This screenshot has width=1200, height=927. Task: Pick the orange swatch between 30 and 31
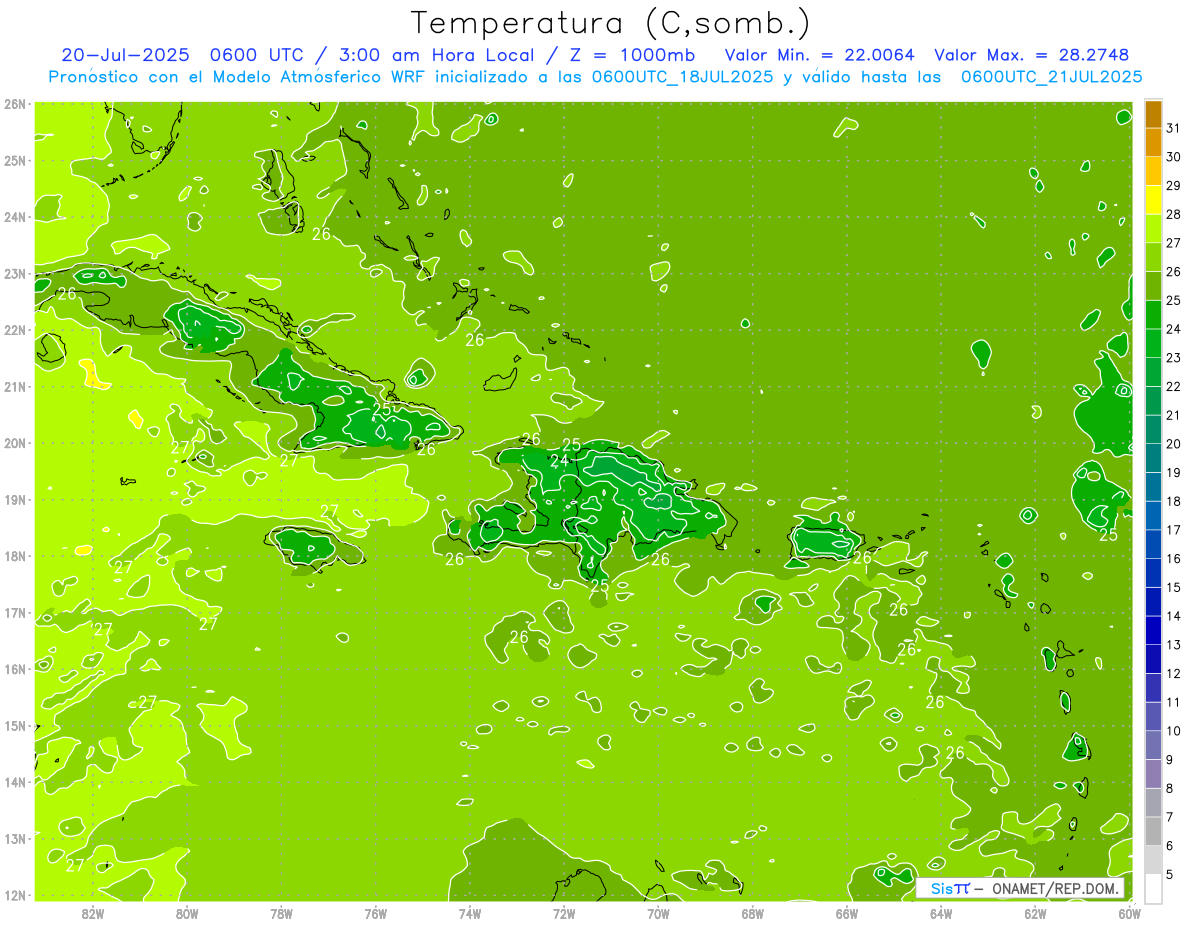pos(1153,142)
